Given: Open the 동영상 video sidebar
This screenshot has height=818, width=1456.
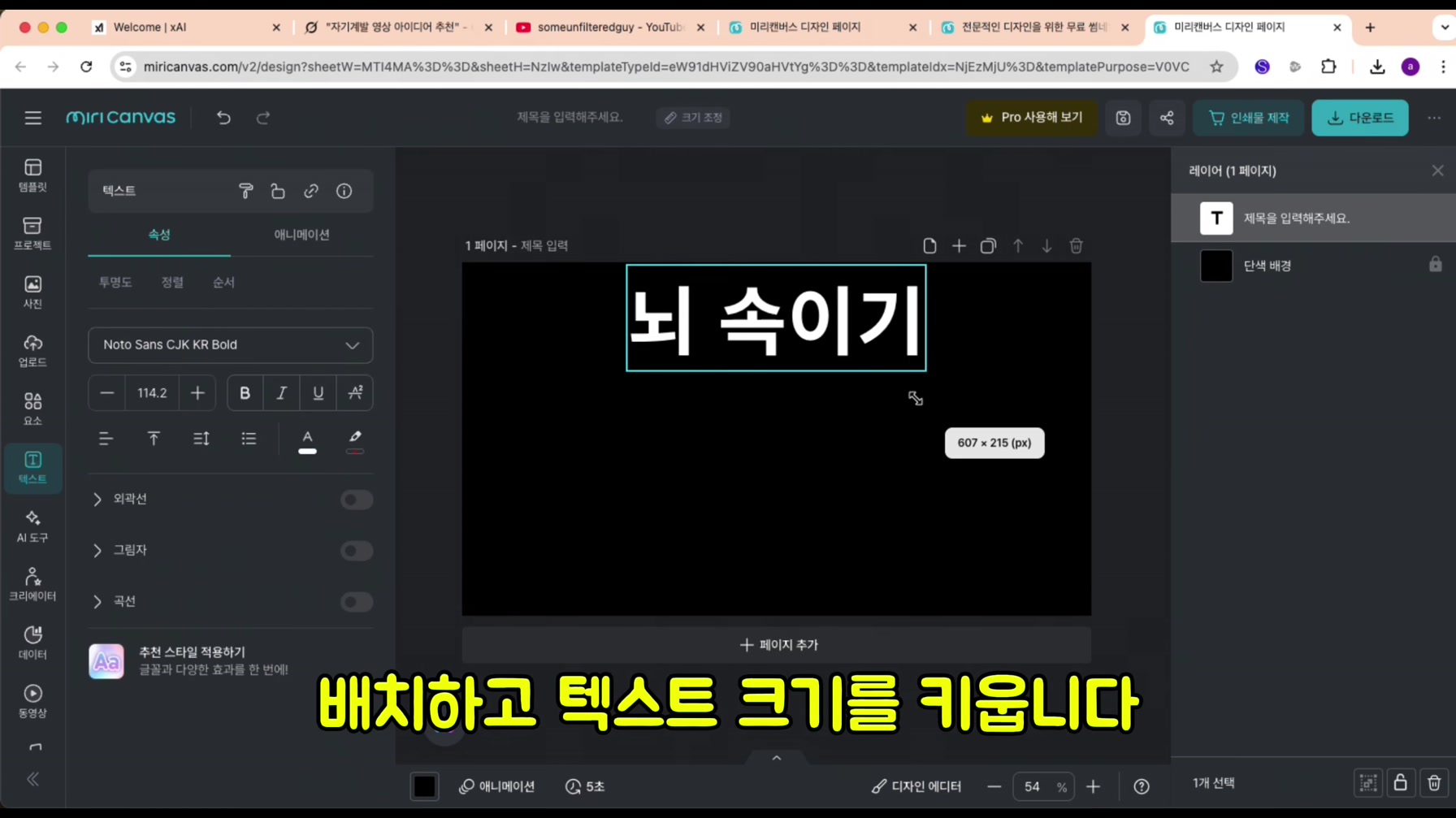Looking at the screenshot, I should (x=32, y=702).
